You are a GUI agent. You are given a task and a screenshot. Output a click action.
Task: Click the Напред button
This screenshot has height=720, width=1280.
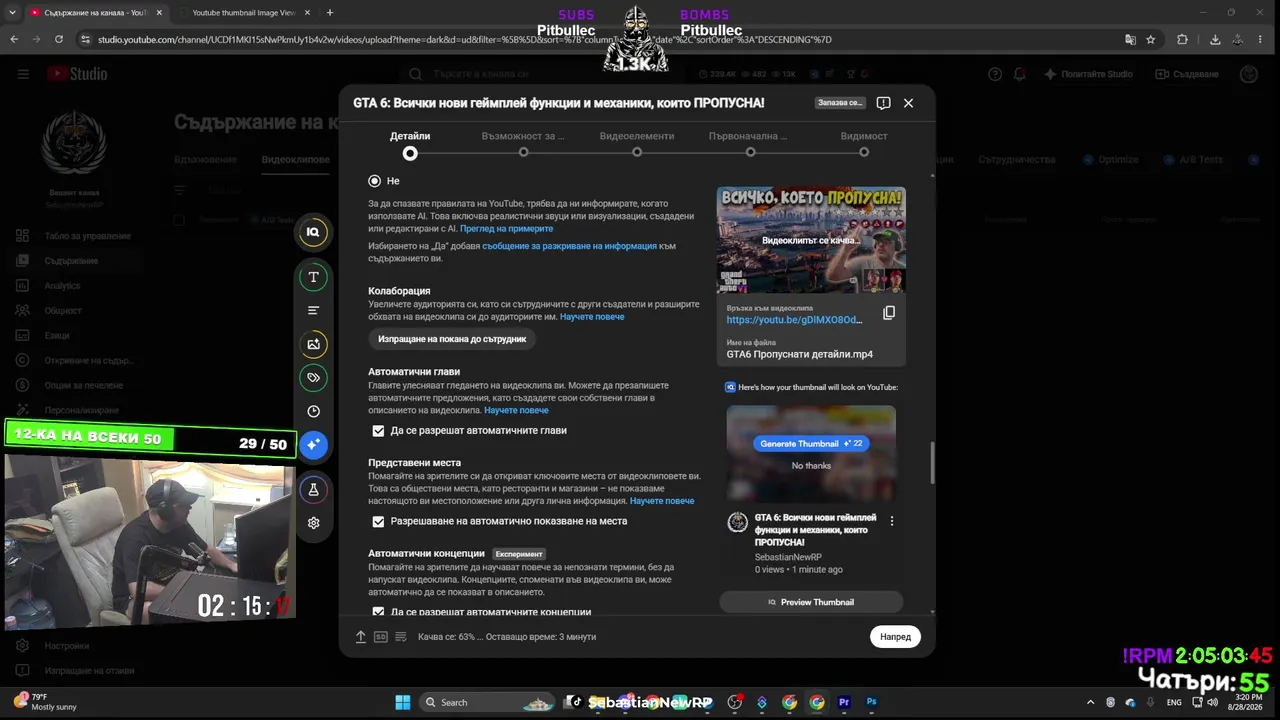(x=895, y=637)
